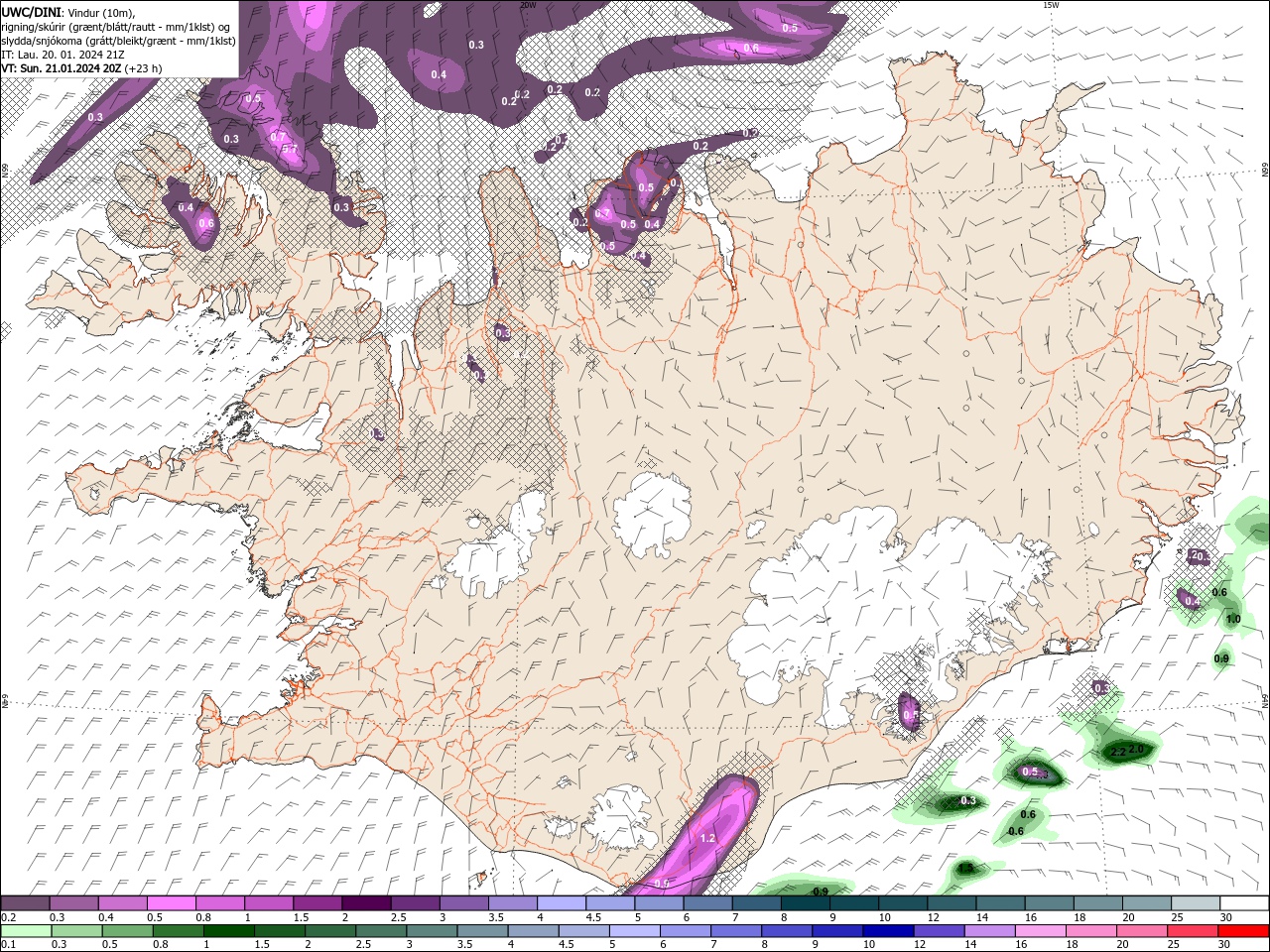Select the crimson rain swatch at 25
Screen dimensions: 1270x952
[1193, 931]
